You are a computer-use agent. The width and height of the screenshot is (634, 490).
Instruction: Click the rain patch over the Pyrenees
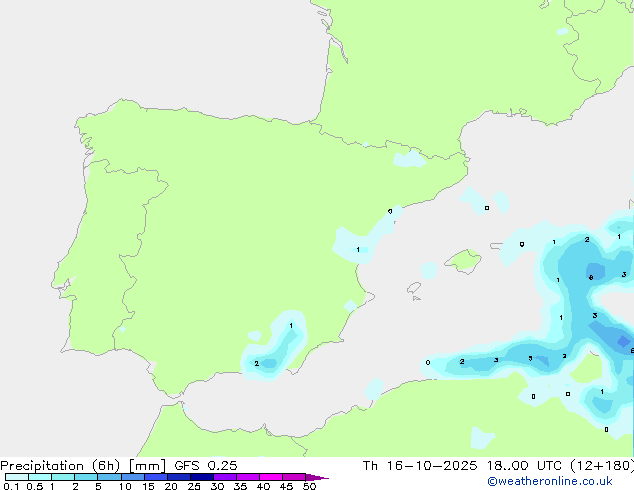(410, 158)
